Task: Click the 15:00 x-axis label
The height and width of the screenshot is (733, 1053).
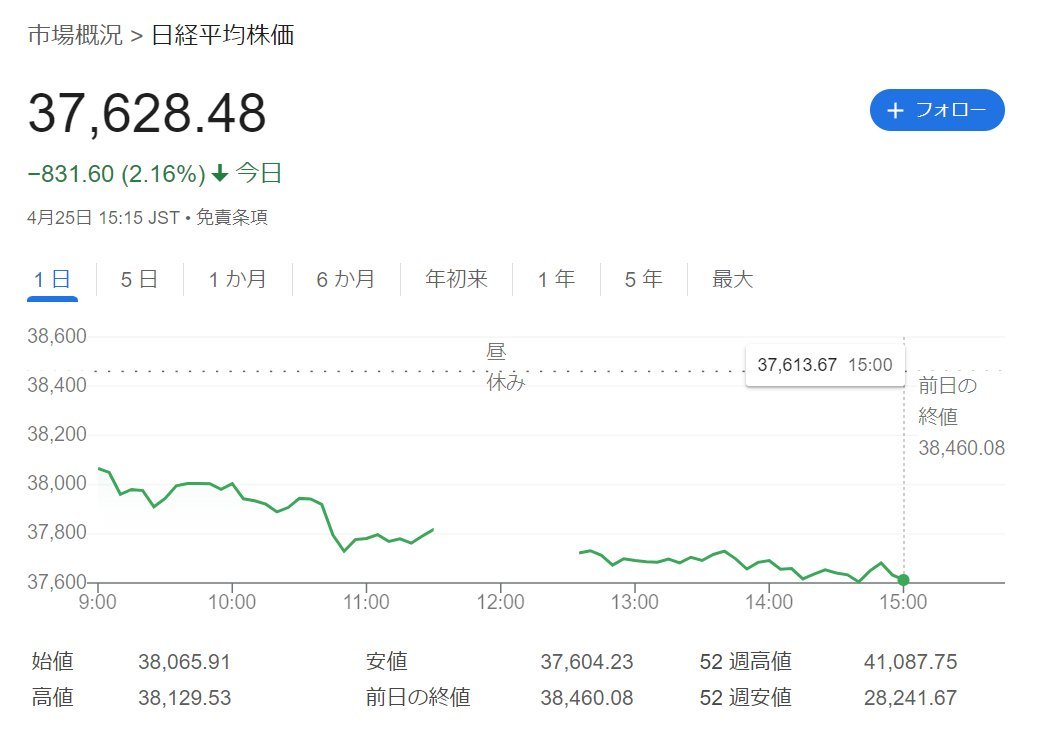Action: click(x=903, y=601)
